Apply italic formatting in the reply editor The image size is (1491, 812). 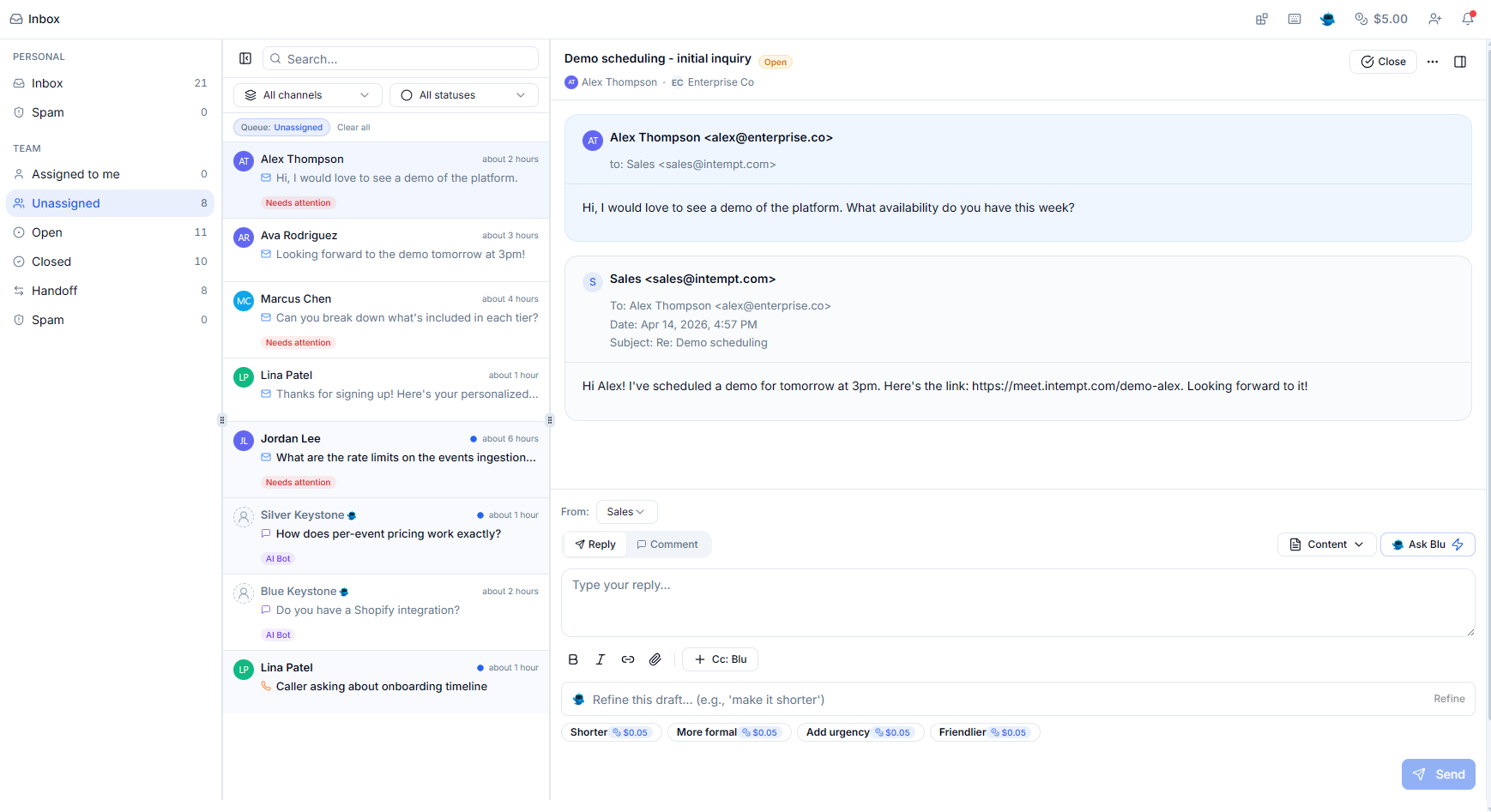[x=600, y=659]
